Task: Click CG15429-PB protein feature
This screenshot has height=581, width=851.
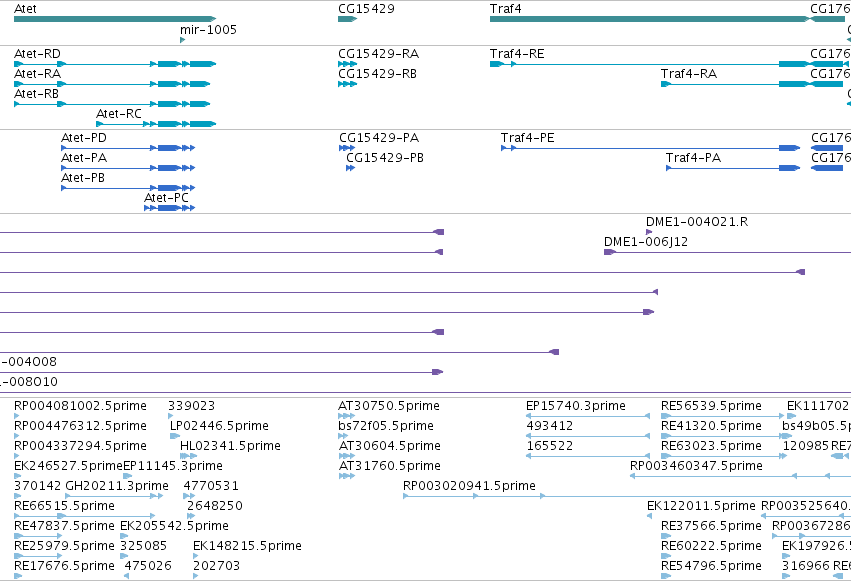Action: coord(351,168)
